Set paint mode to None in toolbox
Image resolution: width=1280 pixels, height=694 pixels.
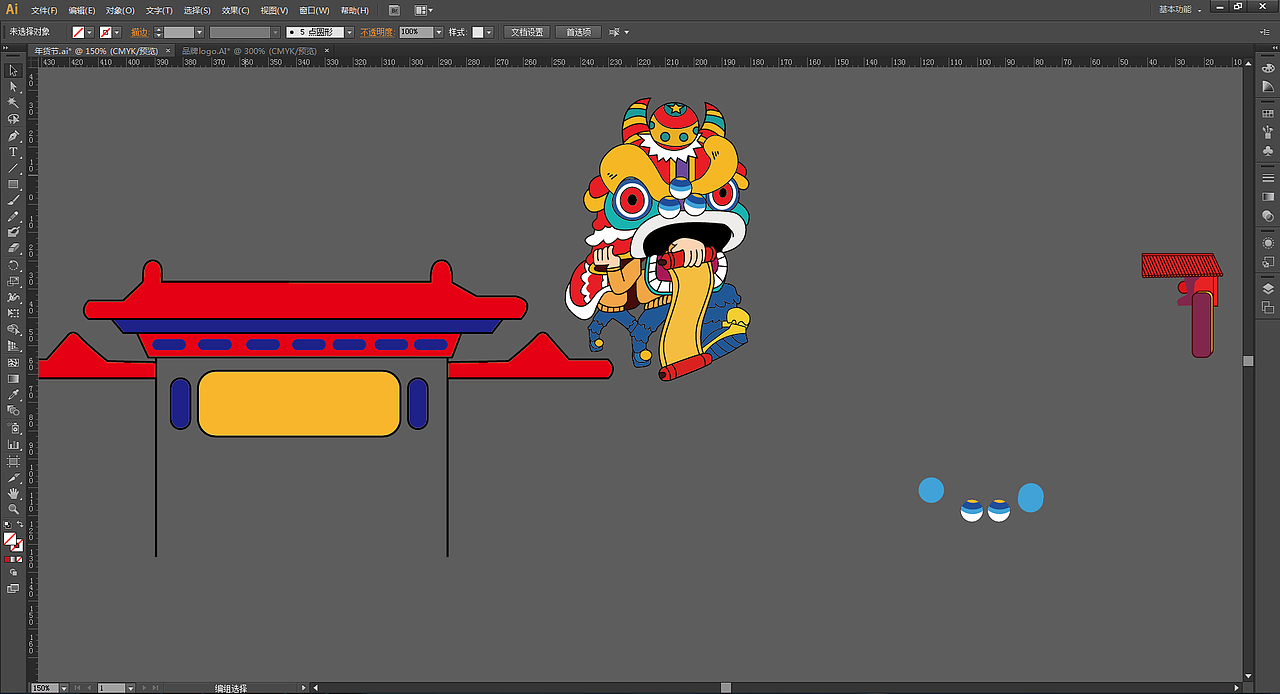[x=20, y=560]
